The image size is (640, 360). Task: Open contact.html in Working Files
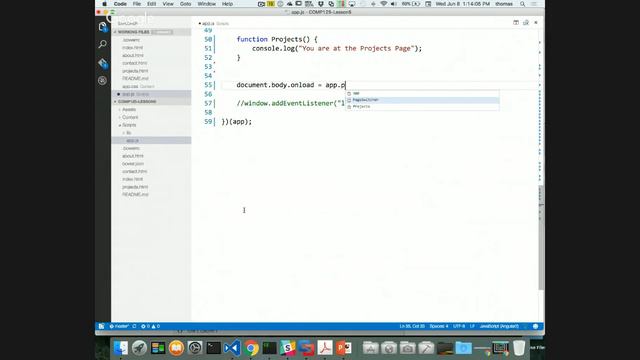(x=134, y=63)
